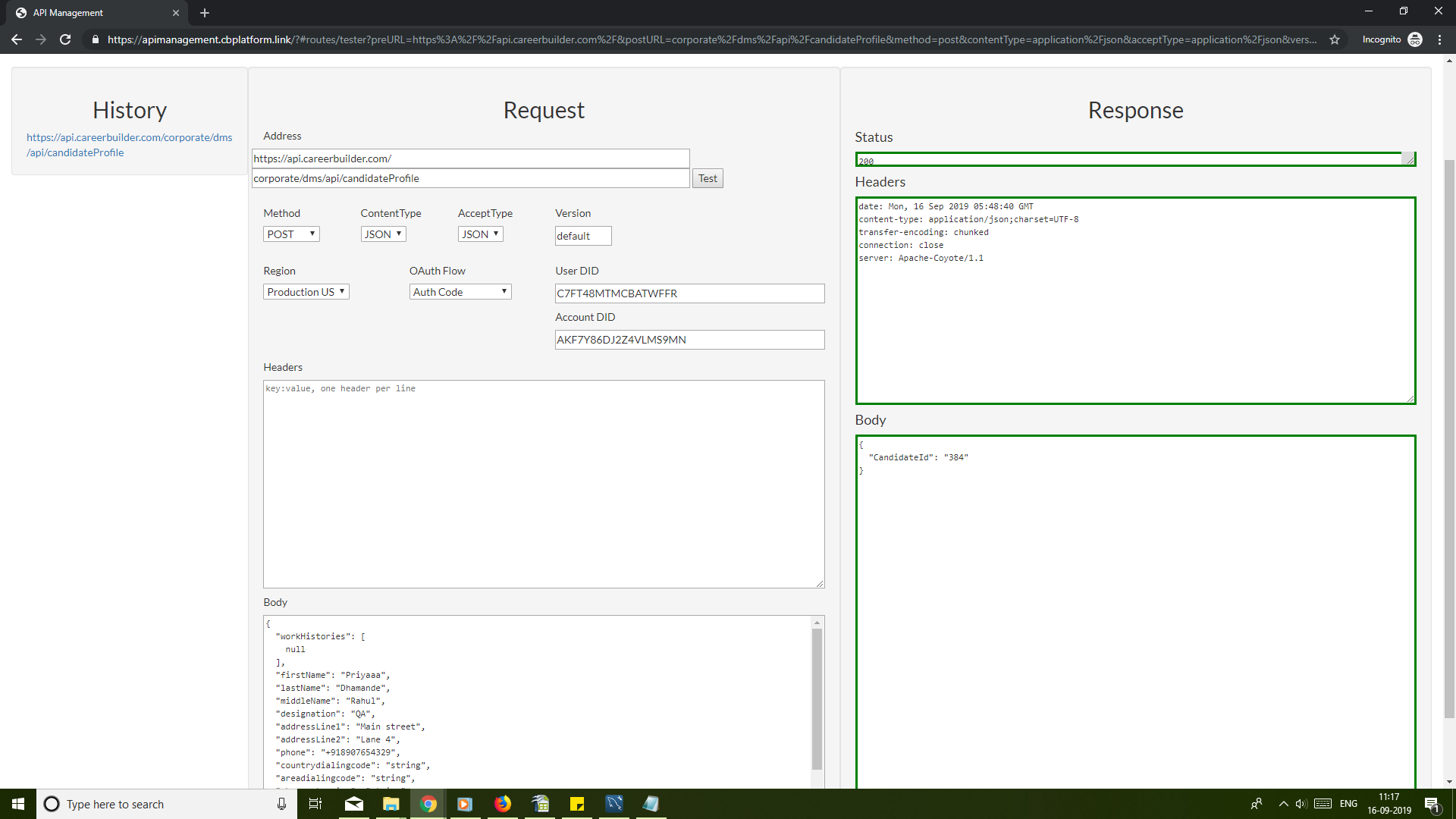Click the request Body scrollbar thumb
1456x819 pixels.
817,698
